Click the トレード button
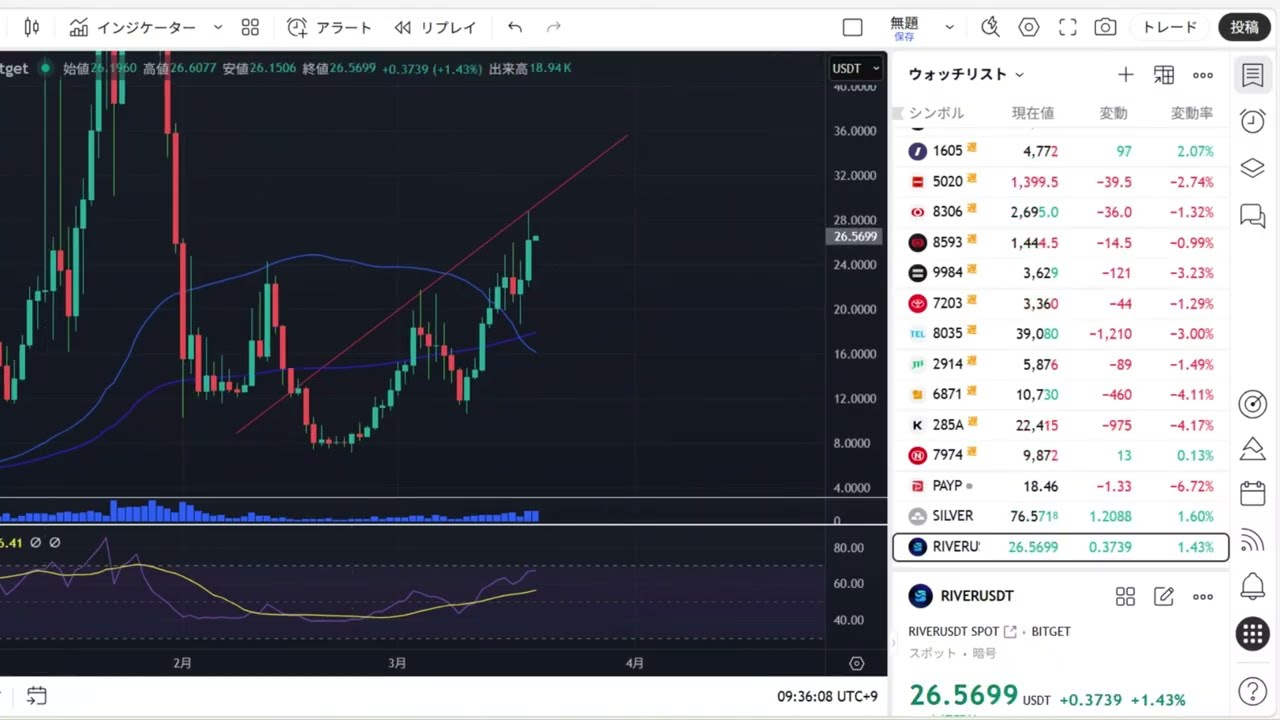This screenshot has width=1280, height=720. click(1169, 27)
